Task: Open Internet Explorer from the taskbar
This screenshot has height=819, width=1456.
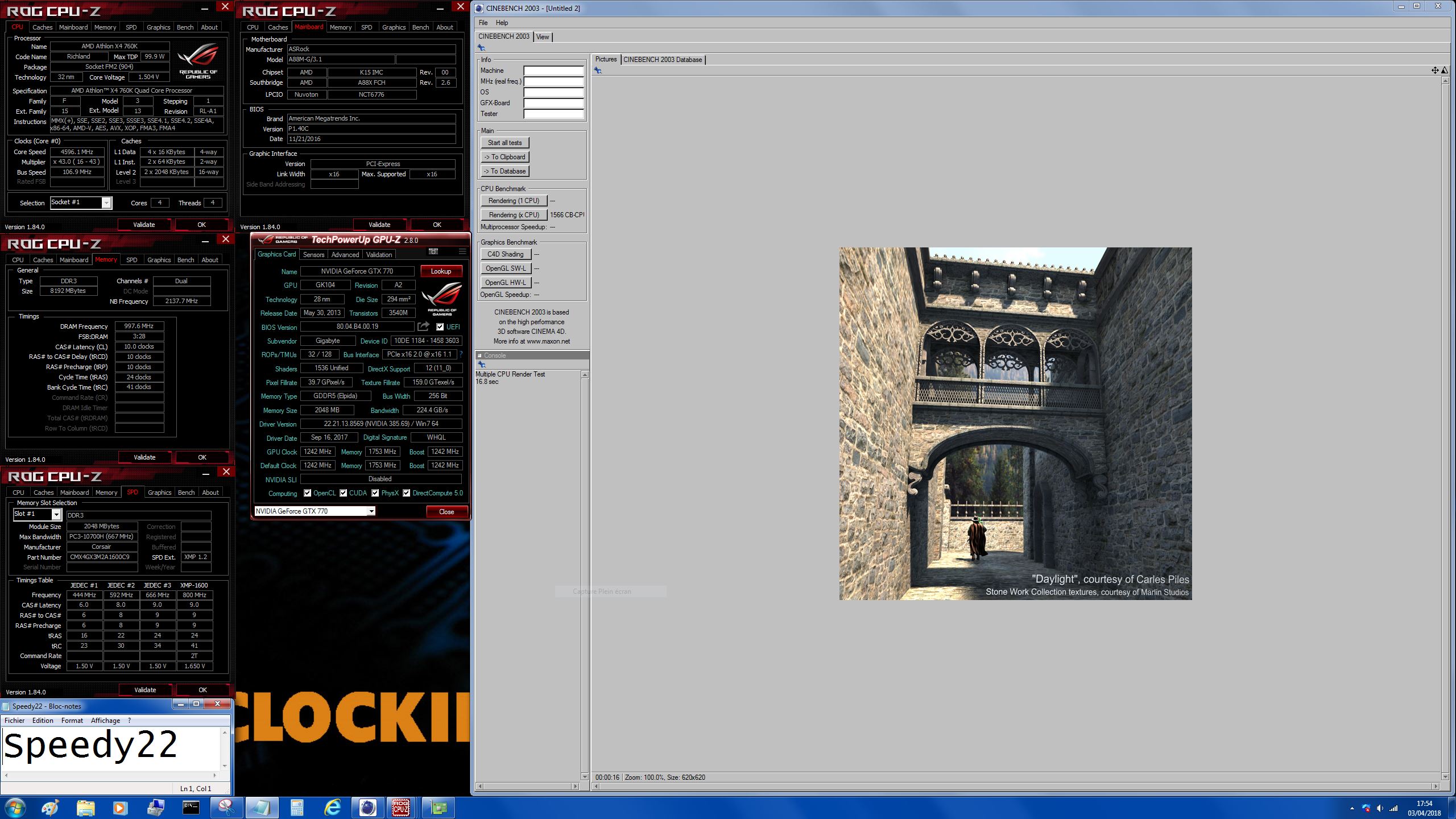Action: pyautogui.click(x=332, y=808)
